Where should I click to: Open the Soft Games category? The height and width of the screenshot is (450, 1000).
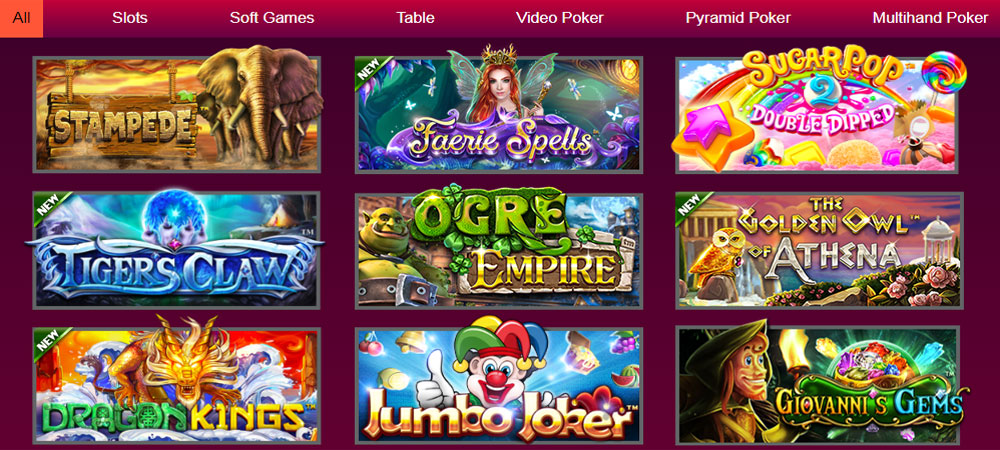tap(272, 18)
